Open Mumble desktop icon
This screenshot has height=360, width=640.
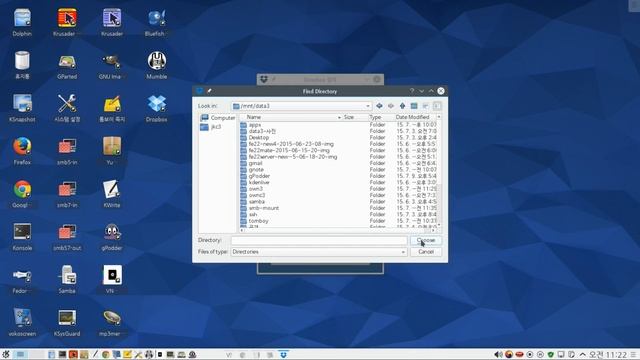point(157,66)
